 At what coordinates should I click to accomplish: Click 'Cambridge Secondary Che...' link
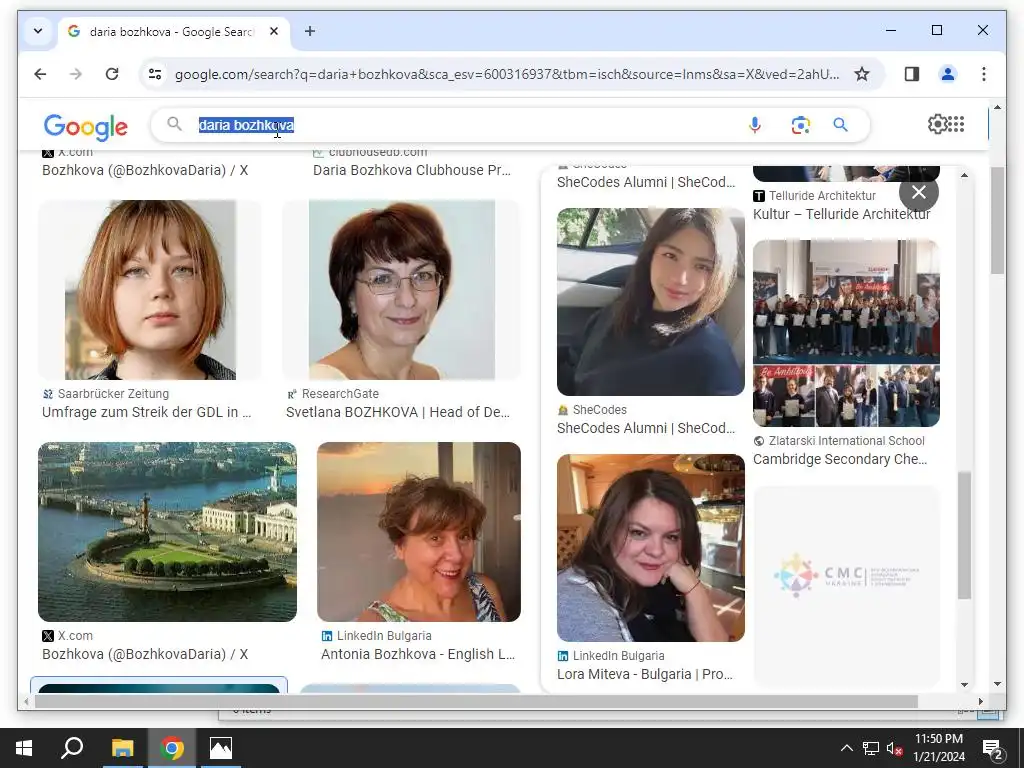840,459
